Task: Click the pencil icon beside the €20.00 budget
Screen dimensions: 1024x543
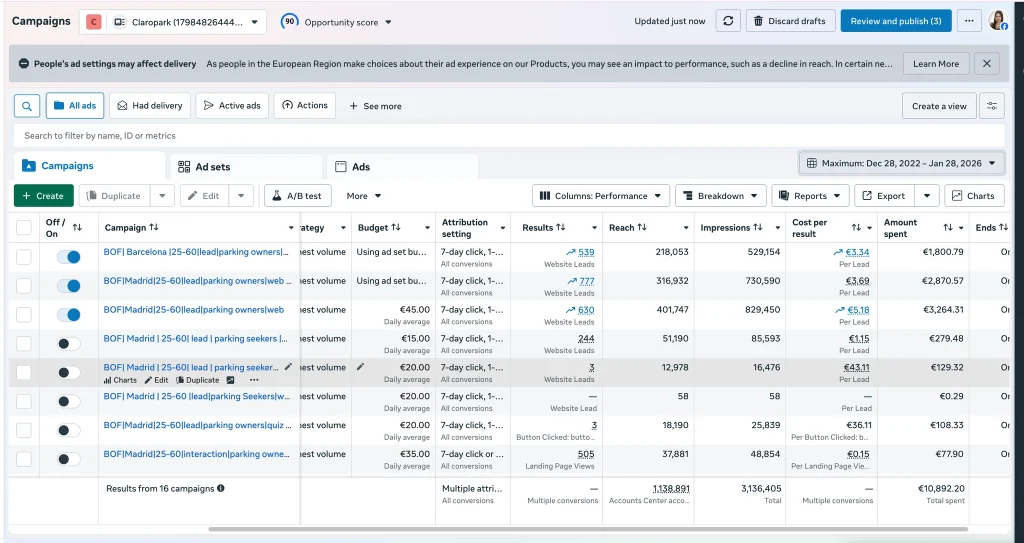Action: 360,367
